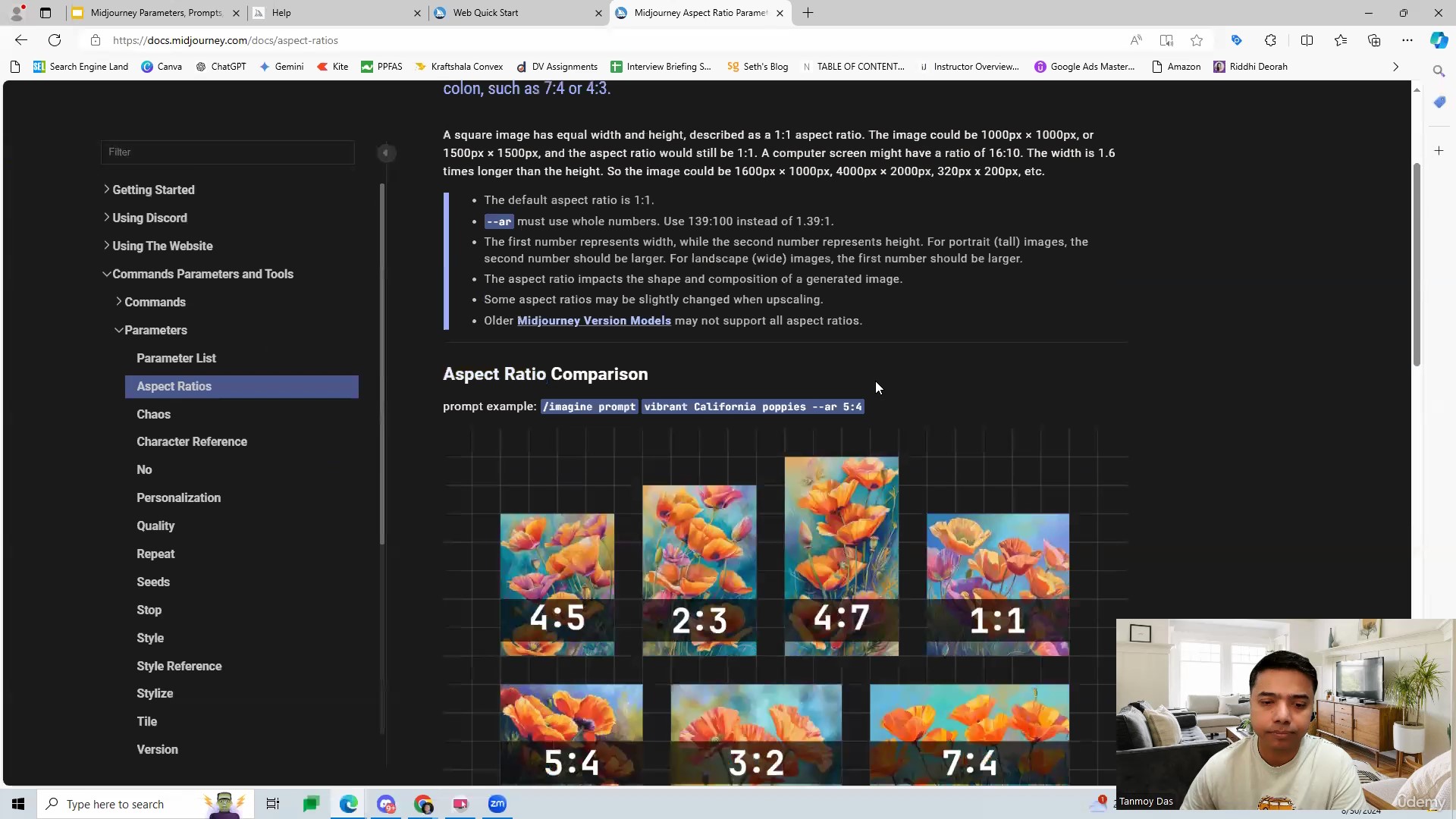
Task: Open browser settings and more menu
Action: coord(1407,40)
